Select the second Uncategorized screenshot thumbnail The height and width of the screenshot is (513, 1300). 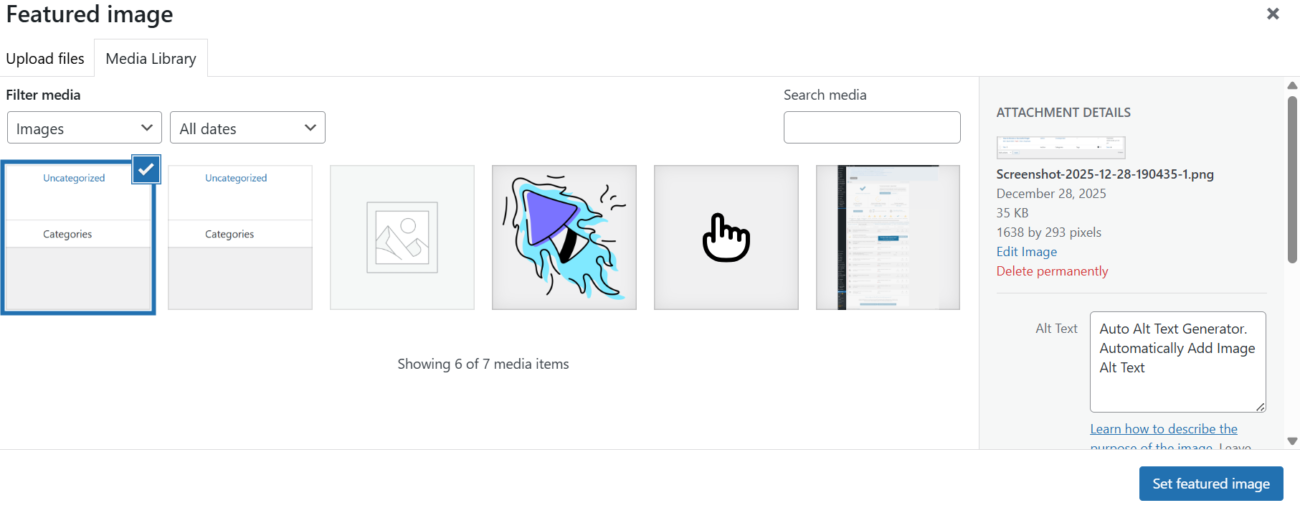pos(240,237)
